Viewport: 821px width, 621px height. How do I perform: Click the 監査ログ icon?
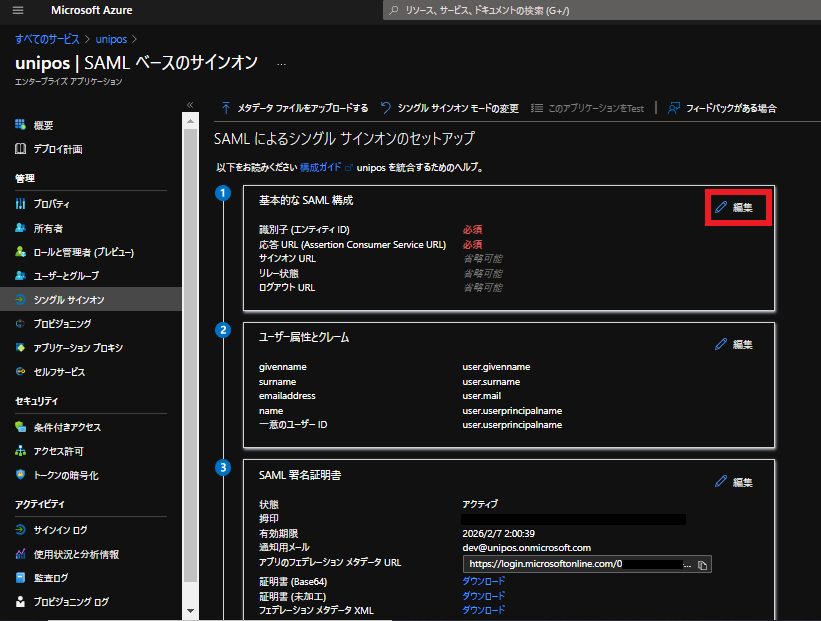20,578
